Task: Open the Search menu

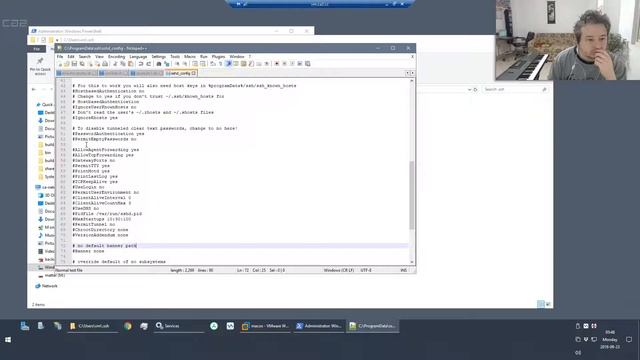Action: click(84, 56)
